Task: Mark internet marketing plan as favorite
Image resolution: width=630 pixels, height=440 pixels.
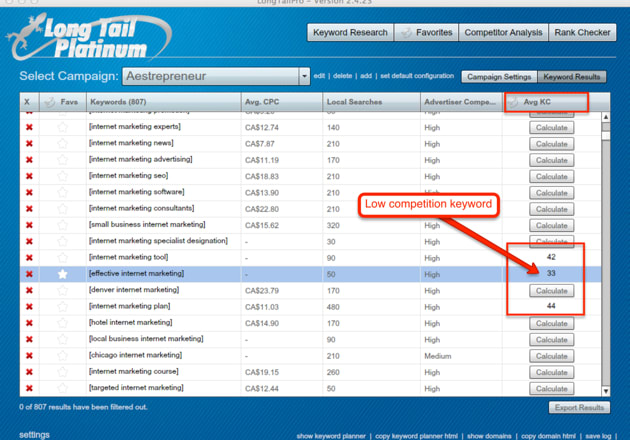Action: pos(62,307)
